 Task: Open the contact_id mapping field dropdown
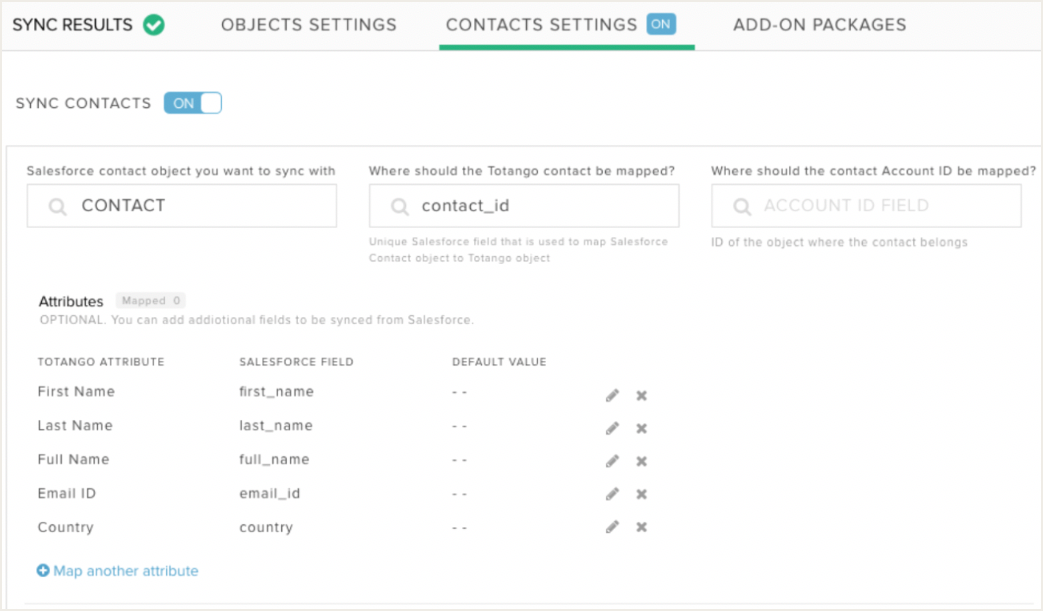(x=524, y=206)
